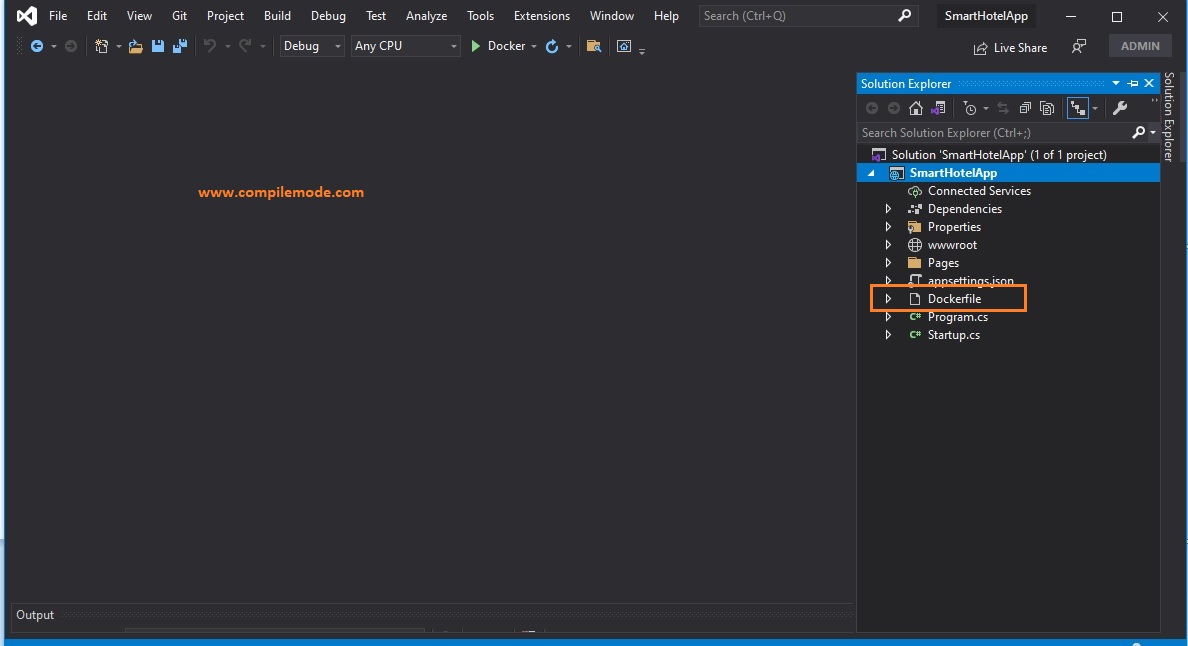Image resolution: width=1188 pixels, height=646 pixels.
Task: Open Properties wrench icon in Solution Explorer
Action: click(1120, 108)
